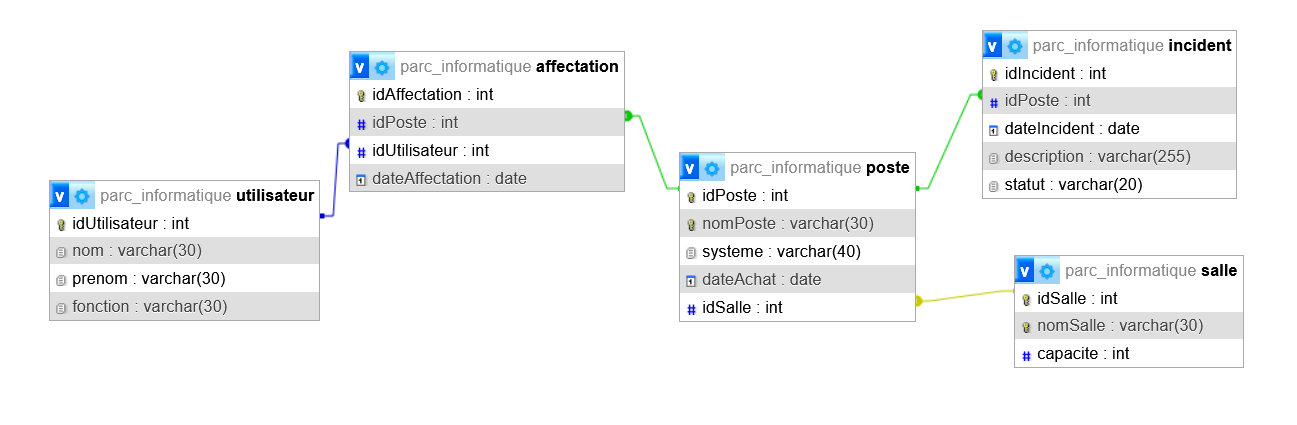
Task: Collapse the affectation table columns
Action: tap(360, 67)
